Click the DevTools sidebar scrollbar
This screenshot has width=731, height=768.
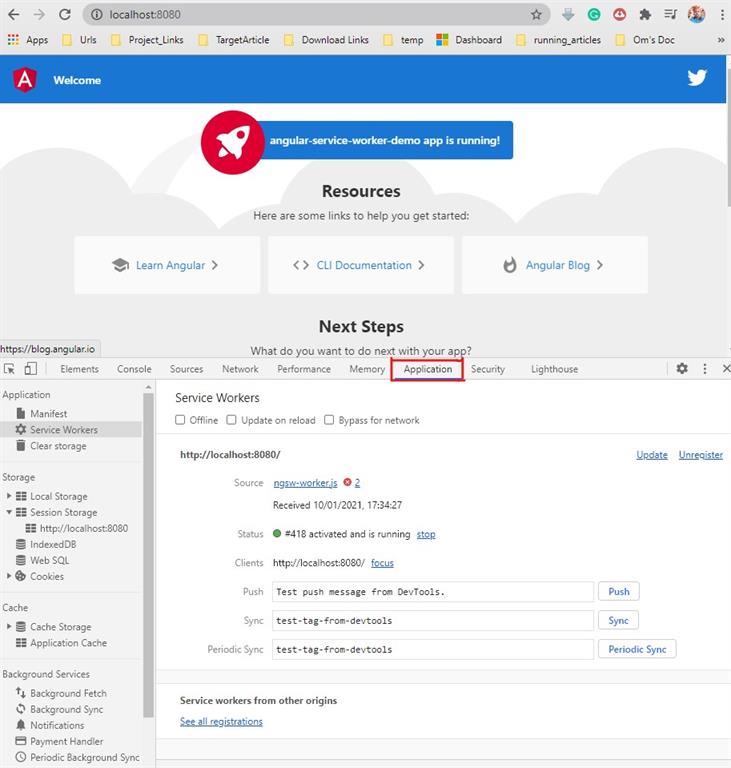148,553
